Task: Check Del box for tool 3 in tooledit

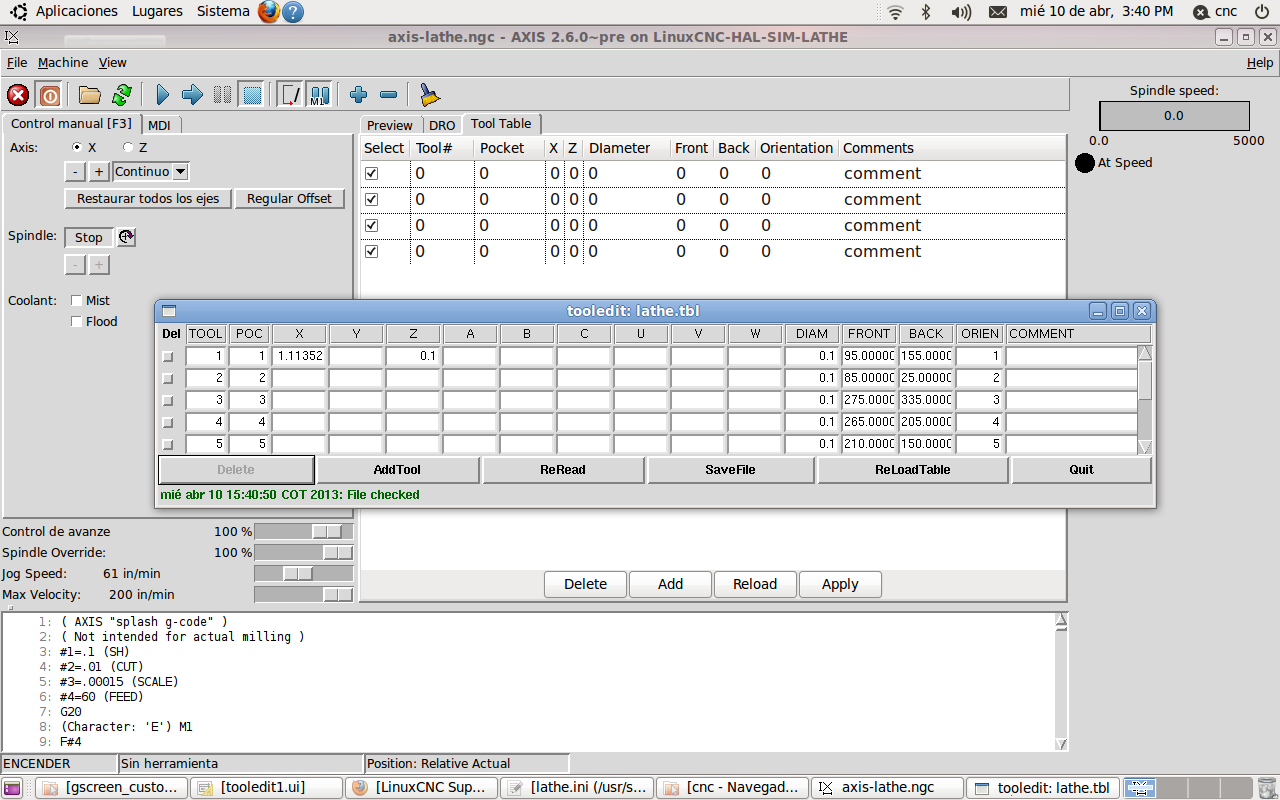Action: point(168,400)
